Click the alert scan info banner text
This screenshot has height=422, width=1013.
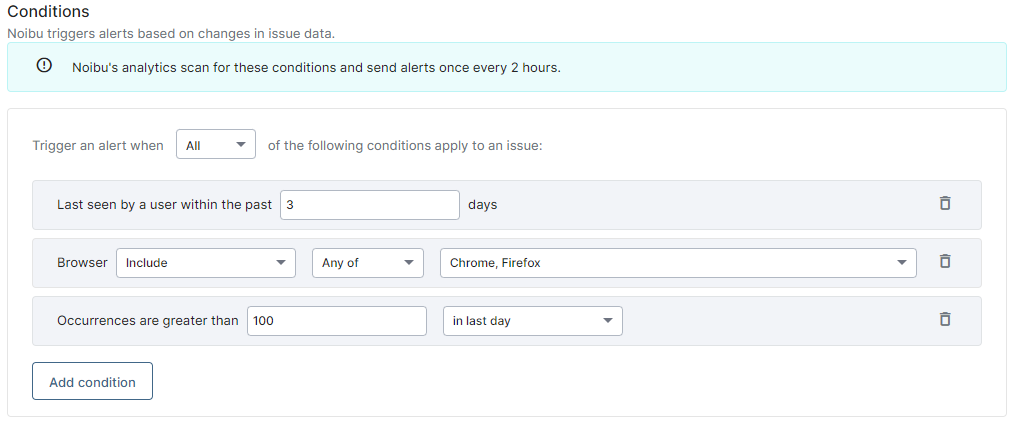pos(317,67)
